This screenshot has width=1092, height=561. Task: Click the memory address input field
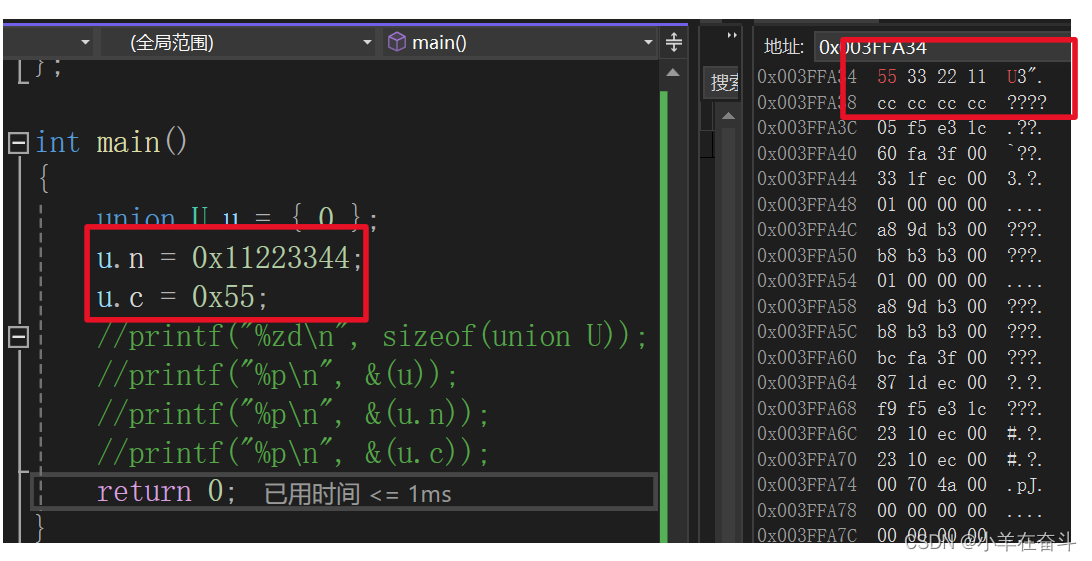click(x=943, y=47)
